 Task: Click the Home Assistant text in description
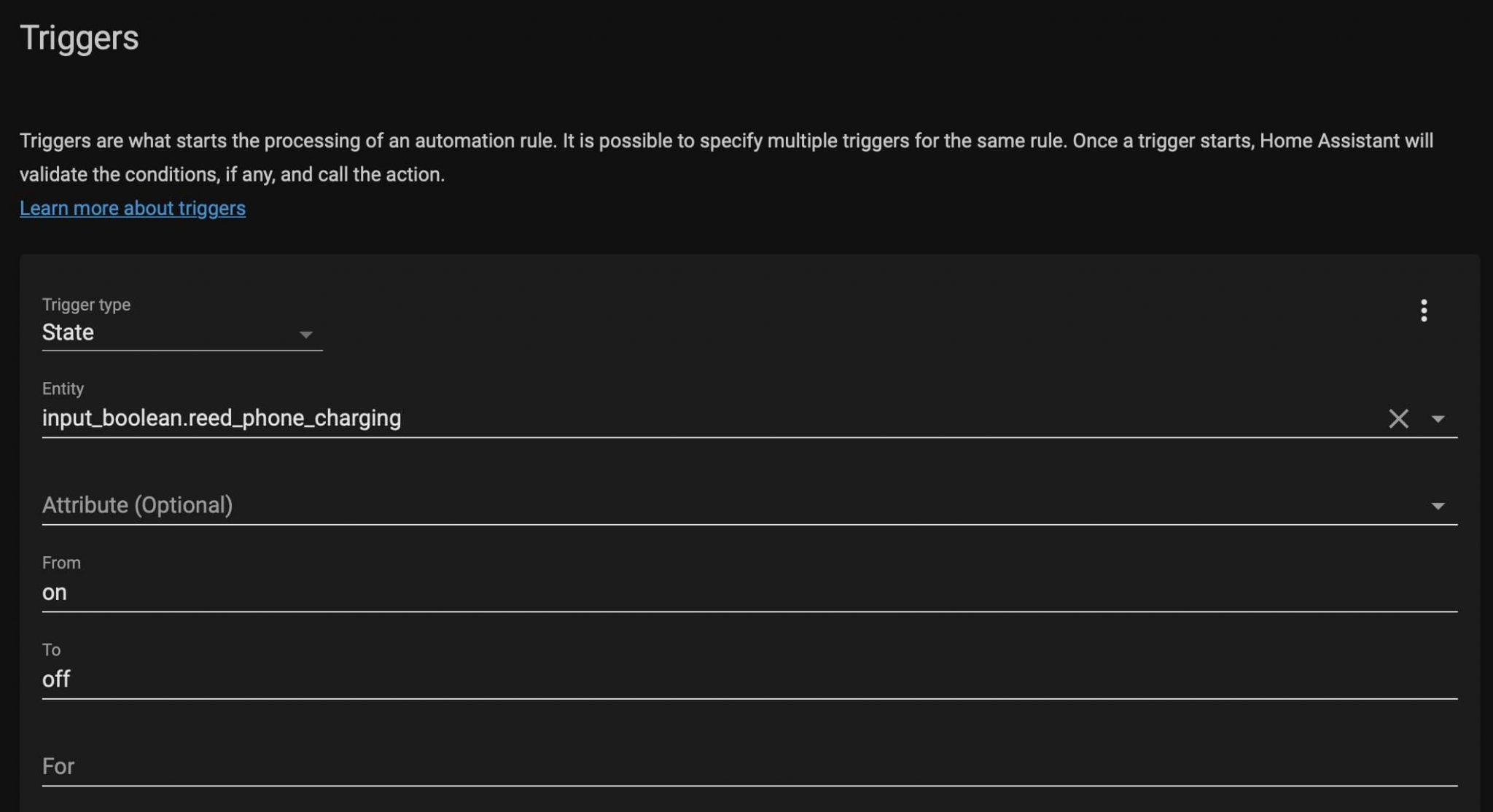click(x=1328, y=141)
